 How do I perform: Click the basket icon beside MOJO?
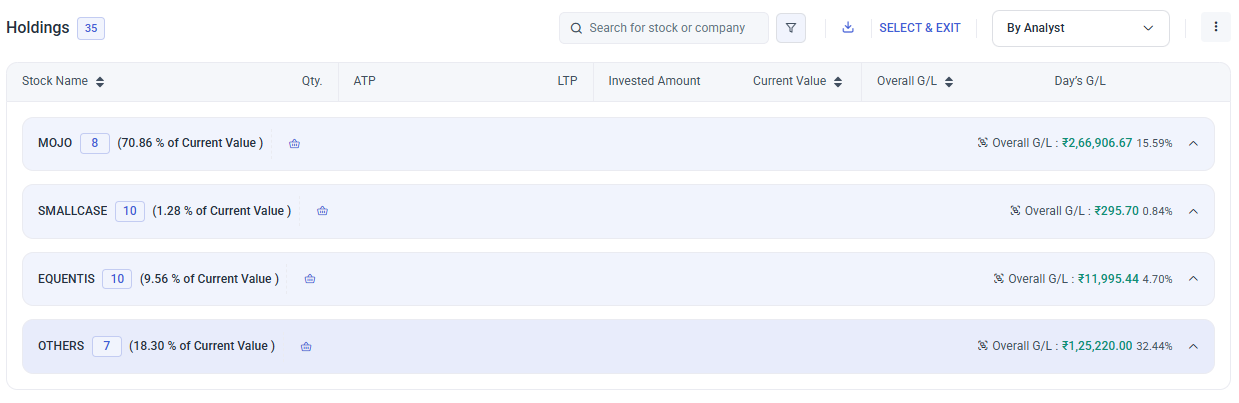click(x=294, y=144)
